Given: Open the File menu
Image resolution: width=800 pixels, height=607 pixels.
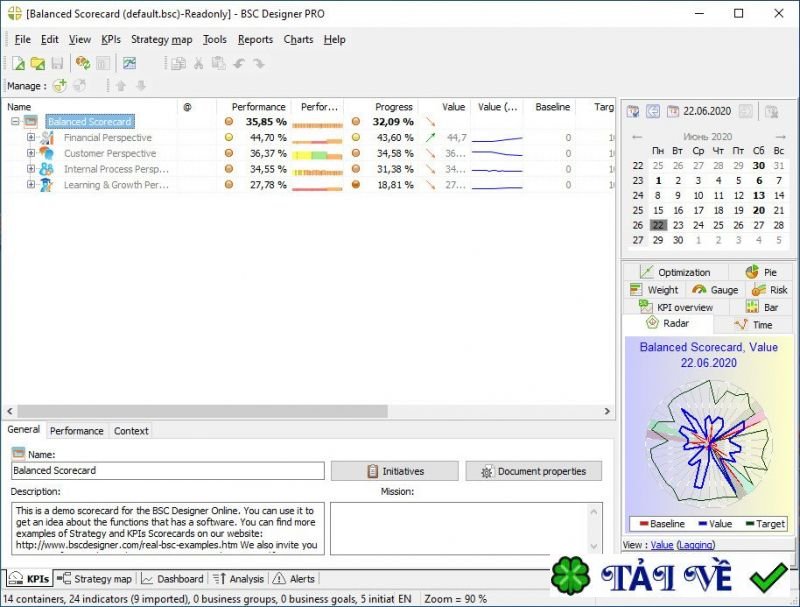Looking at the screenshot, I should pos(22,39).
